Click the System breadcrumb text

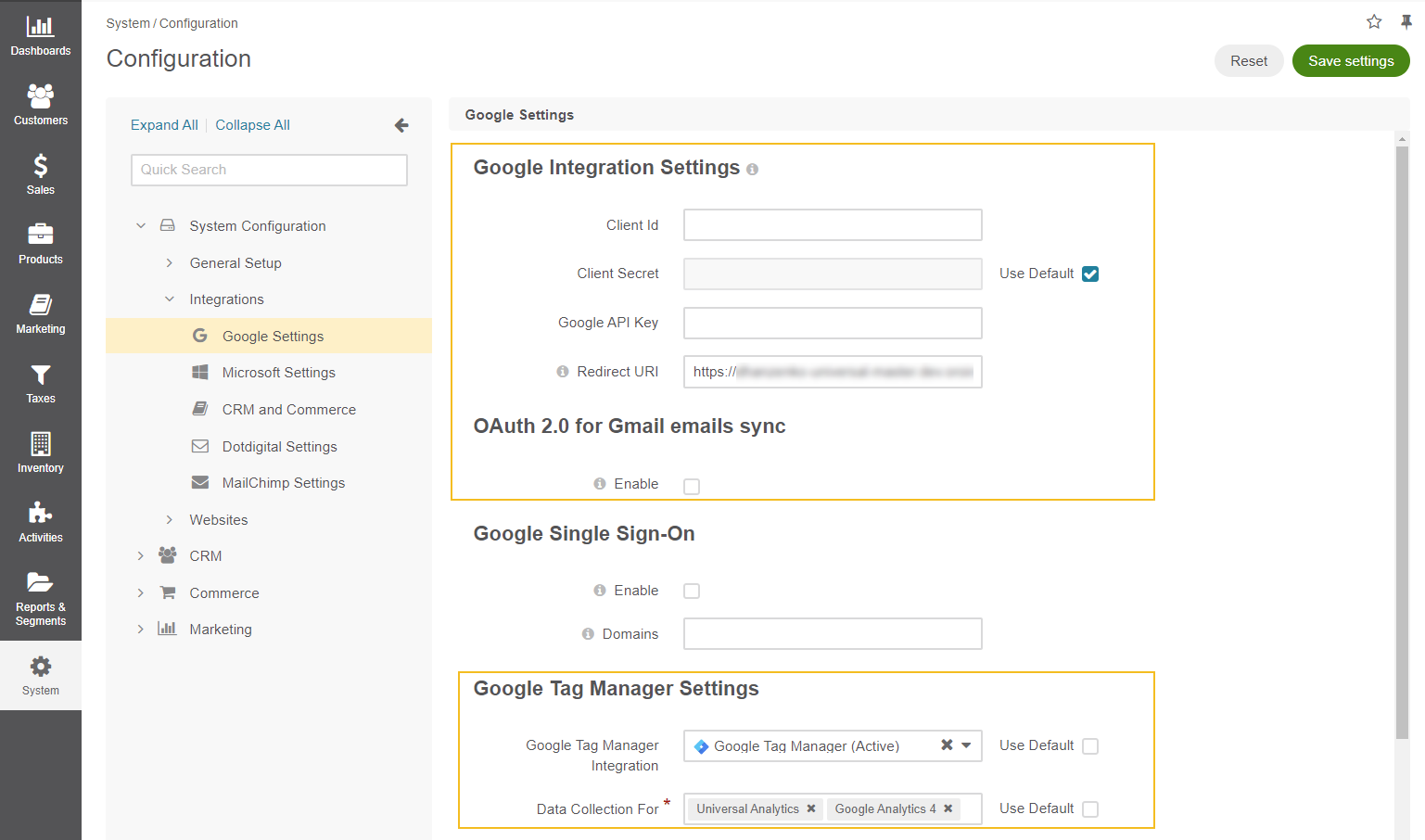(x=128, y=23)
